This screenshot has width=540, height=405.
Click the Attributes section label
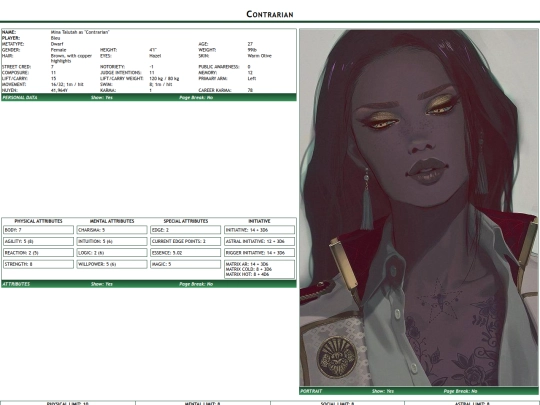pyautogui.click(x=16, y=284)
